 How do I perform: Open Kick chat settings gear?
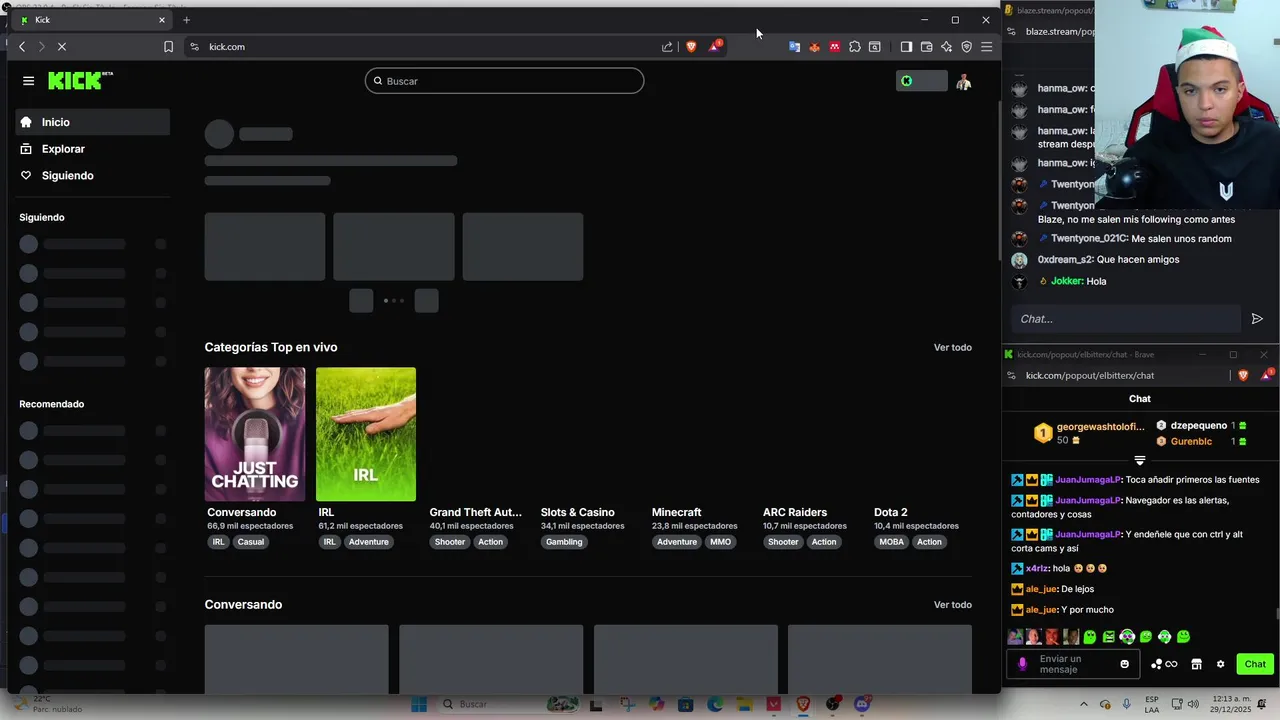coord(1220,664)
